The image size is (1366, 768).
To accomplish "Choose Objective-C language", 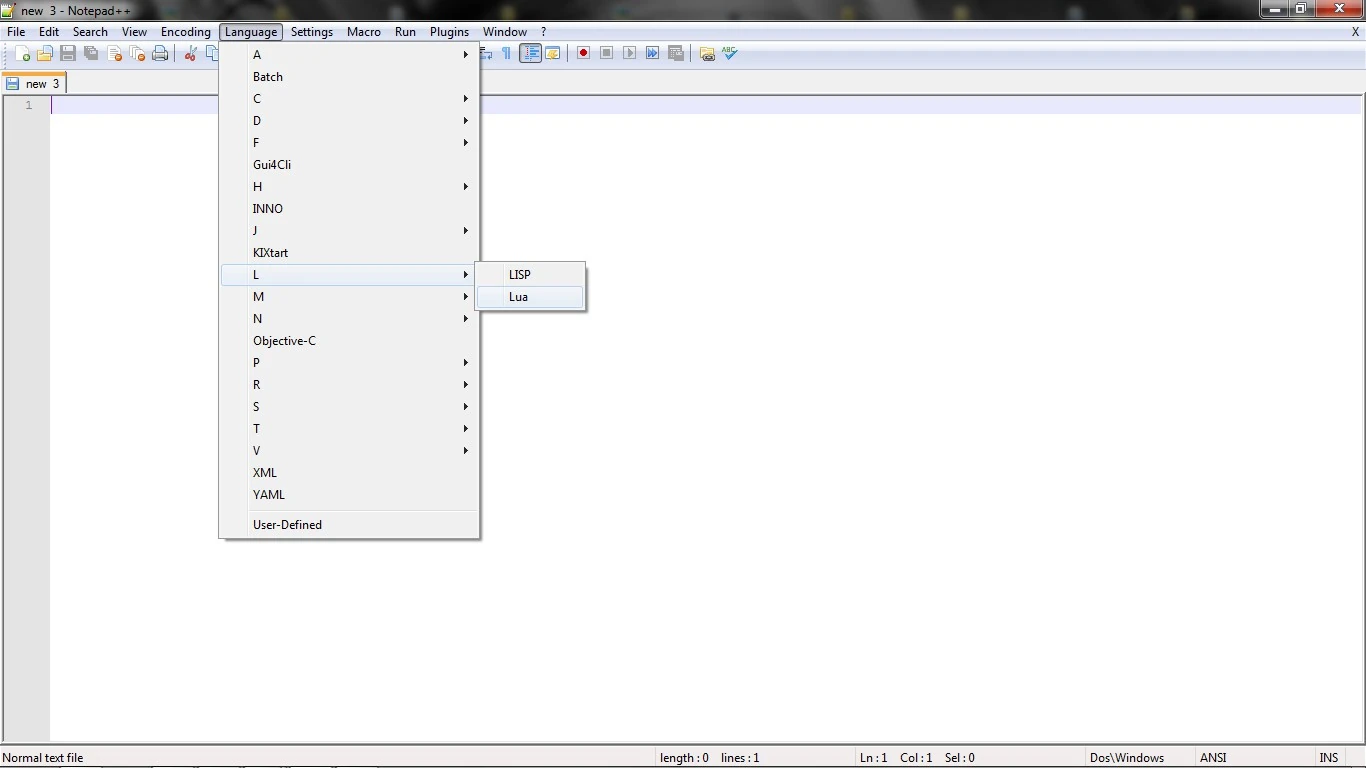I will pyautogui.click(x=350, y=341).
